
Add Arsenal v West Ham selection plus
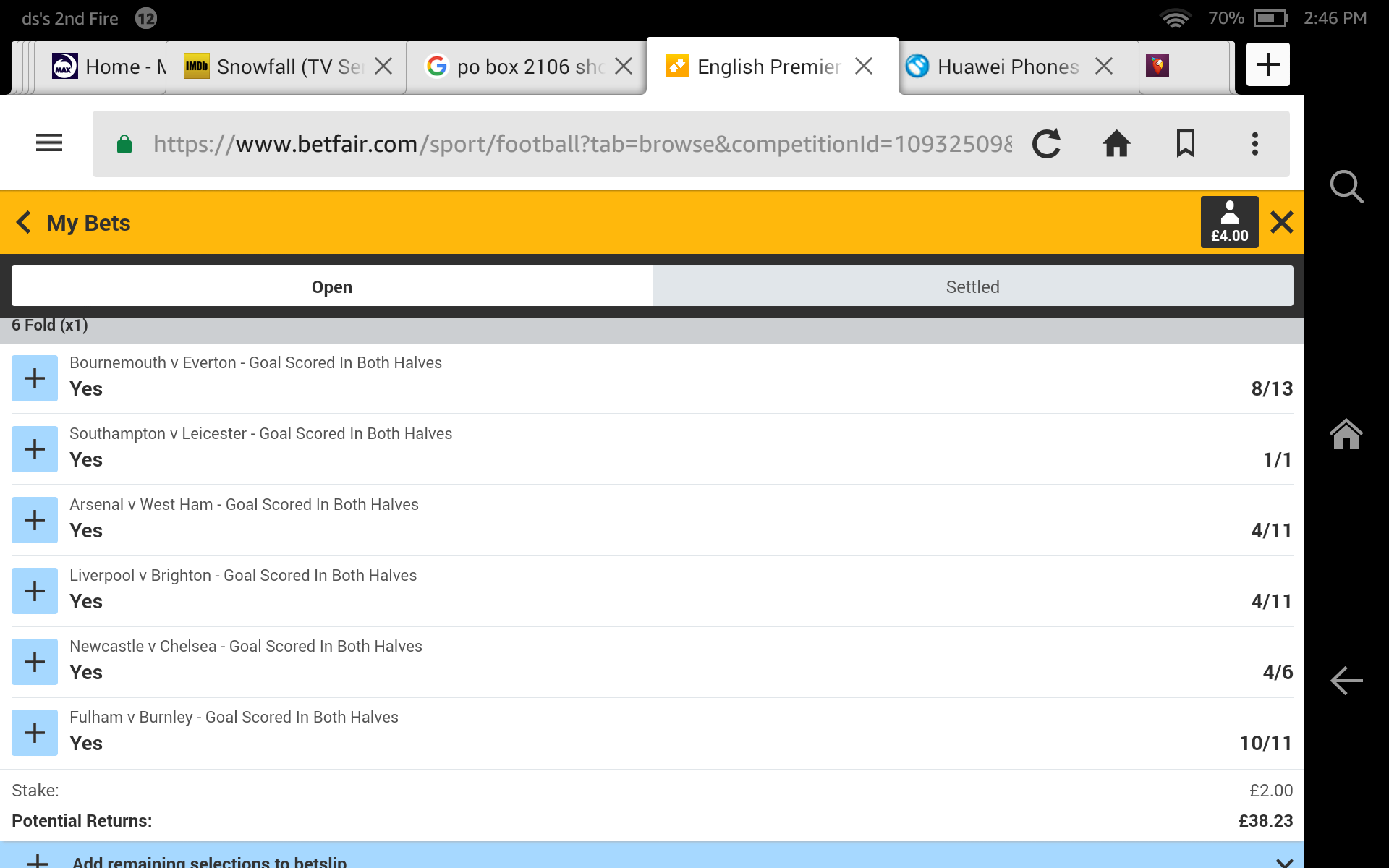coord(35,520)
